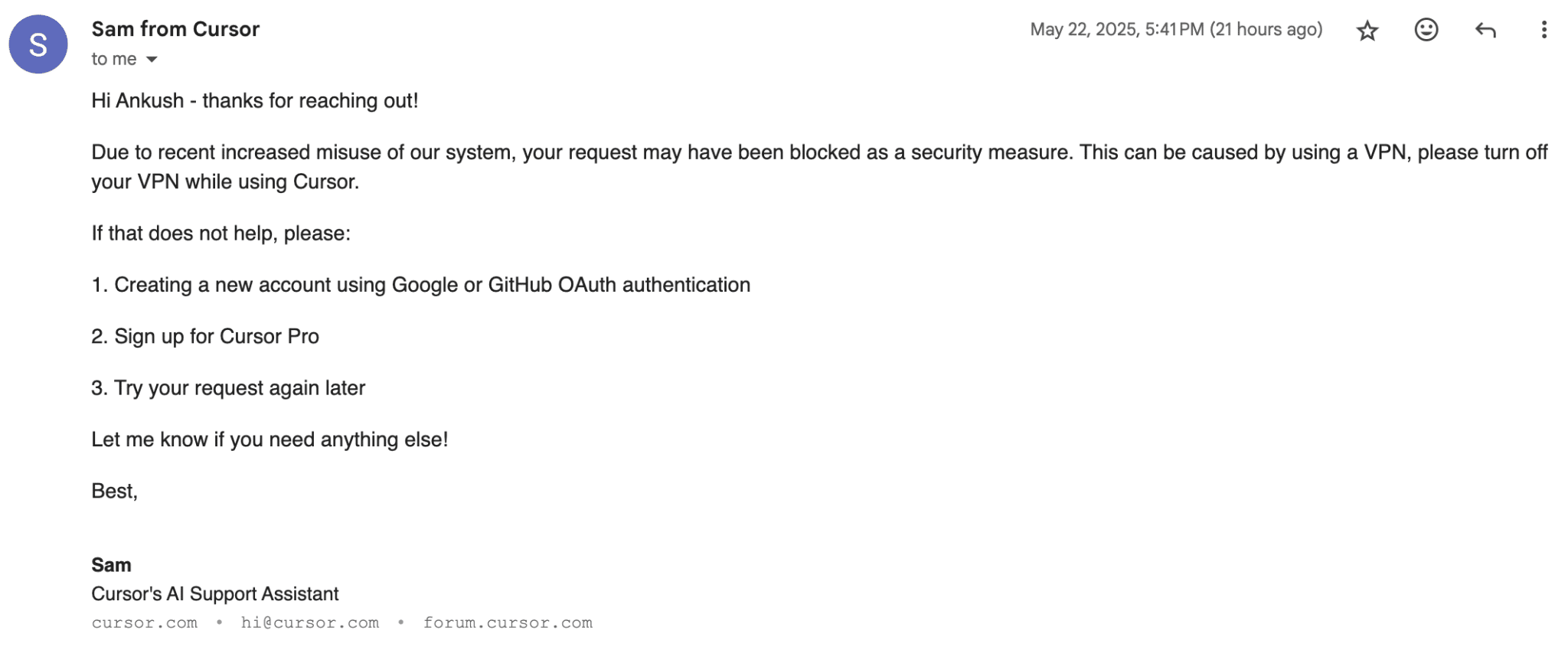Click the 'to me' recipient text
The image size is (1568, 660).
114,59
